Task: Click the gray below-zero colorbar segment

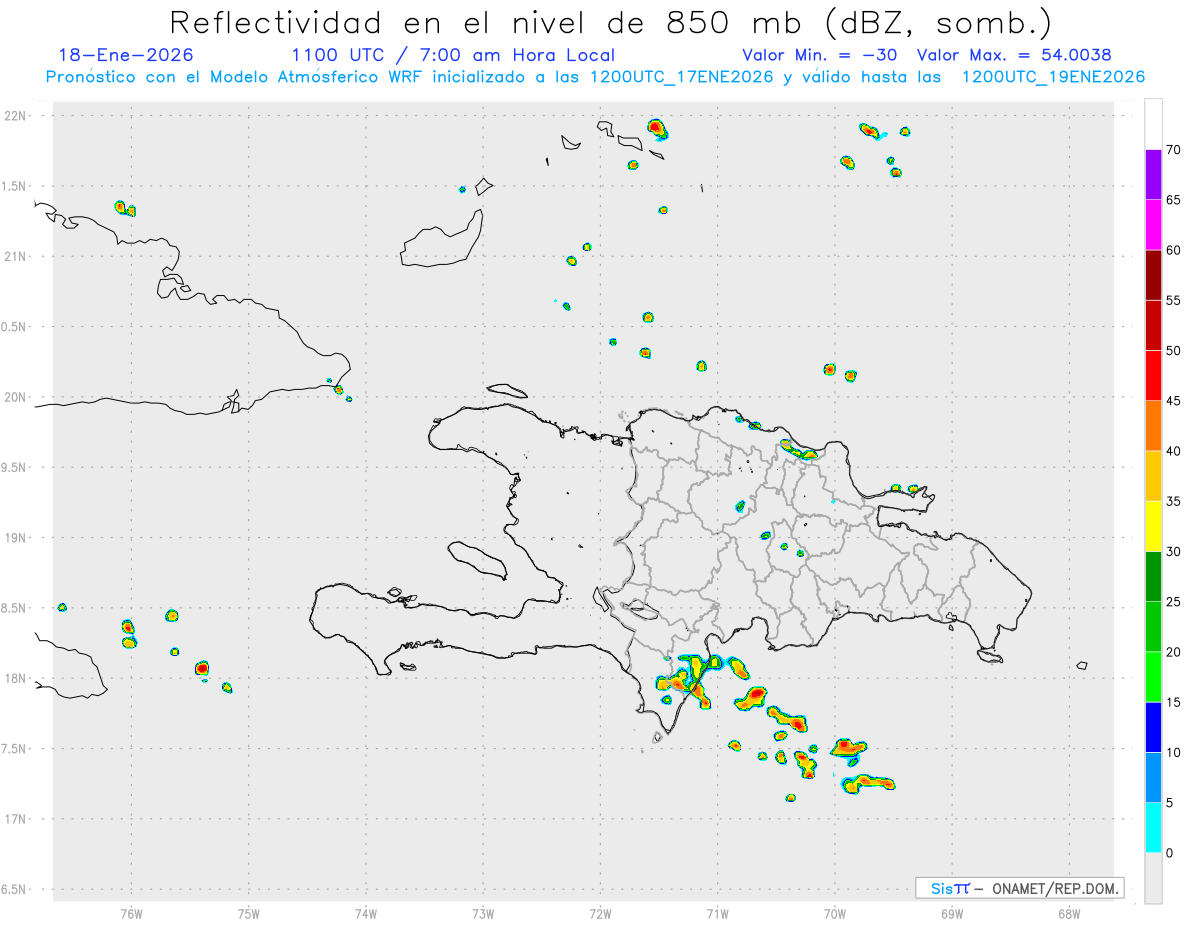Action: tap(1153, 878)
